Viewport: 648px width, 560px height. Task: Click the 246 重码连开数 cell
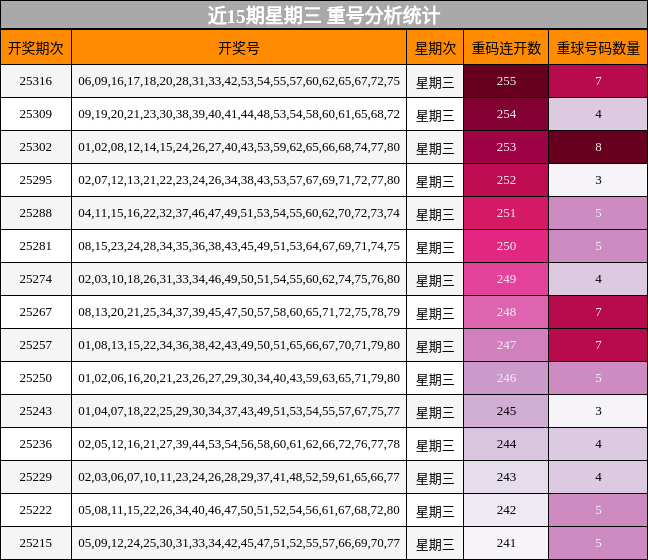(506, 378)
